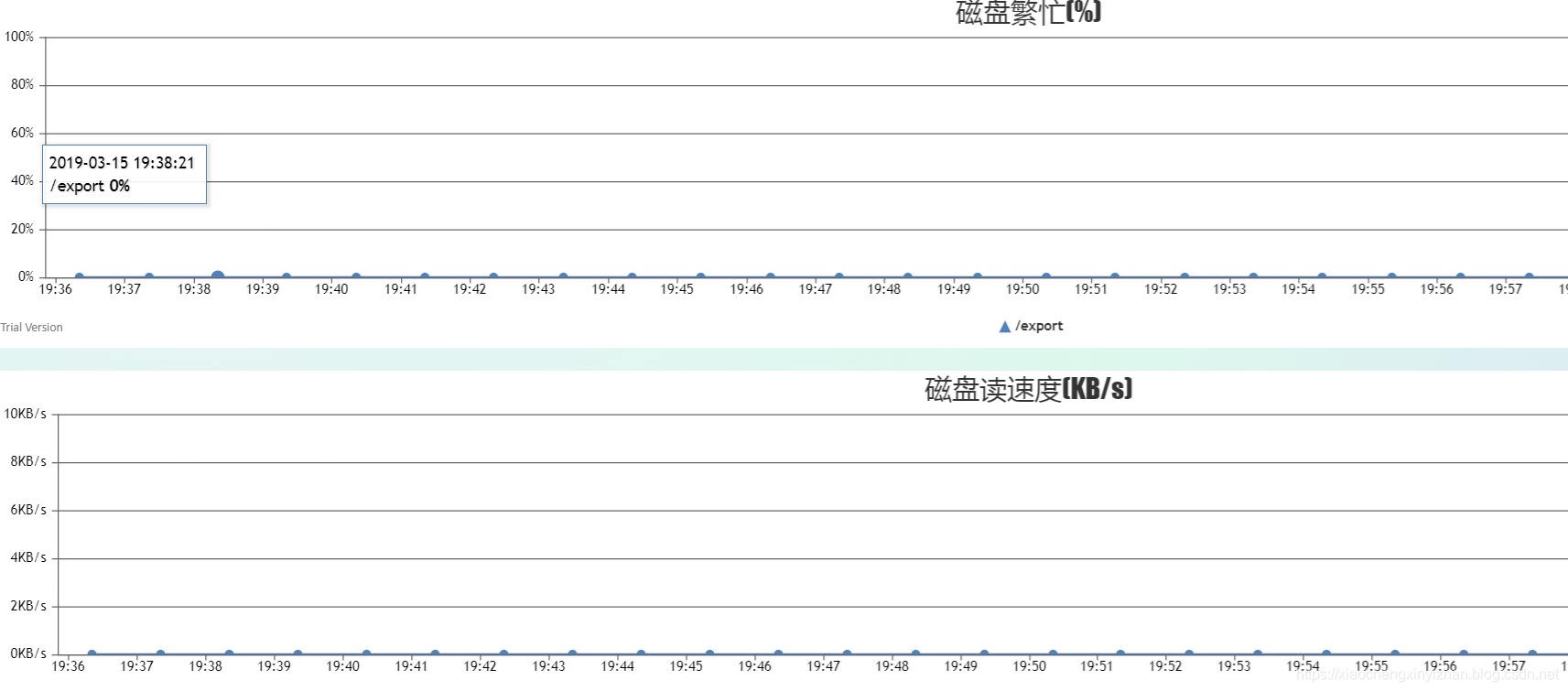
Task: Click the 磁盘繁忙(%) chart title
Action: (x=1028, y=12)
